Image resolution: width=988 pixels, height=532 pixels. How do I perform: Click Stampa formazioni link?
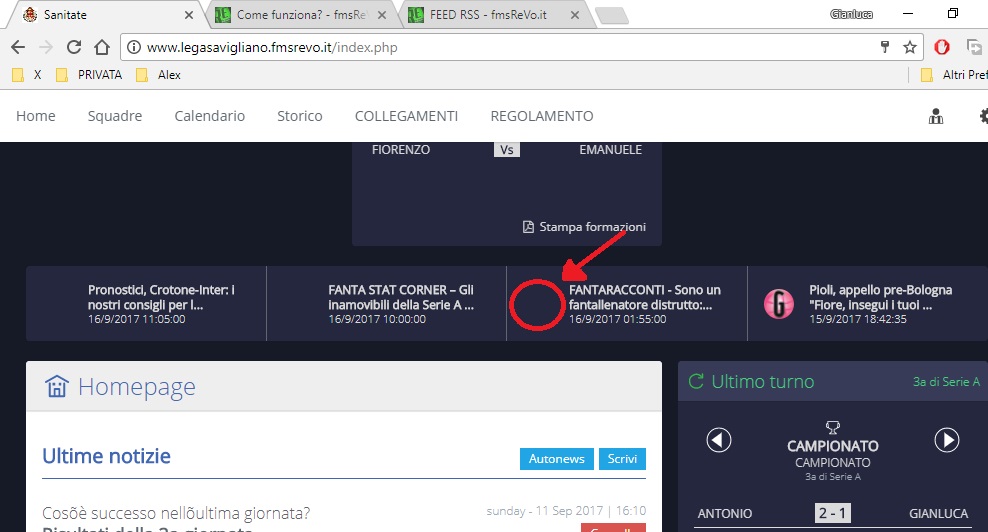tap(584, 227)
